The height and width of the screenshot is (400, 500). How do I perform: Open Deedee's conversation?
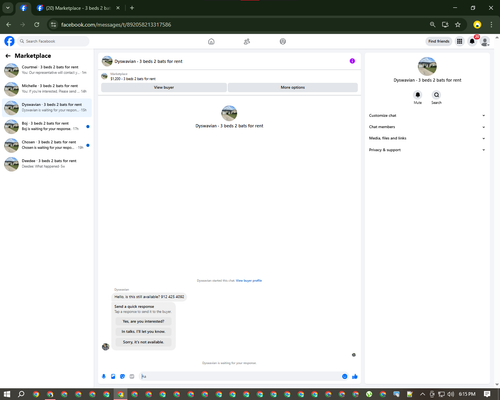pyautogui.click(x=47, y=163)
